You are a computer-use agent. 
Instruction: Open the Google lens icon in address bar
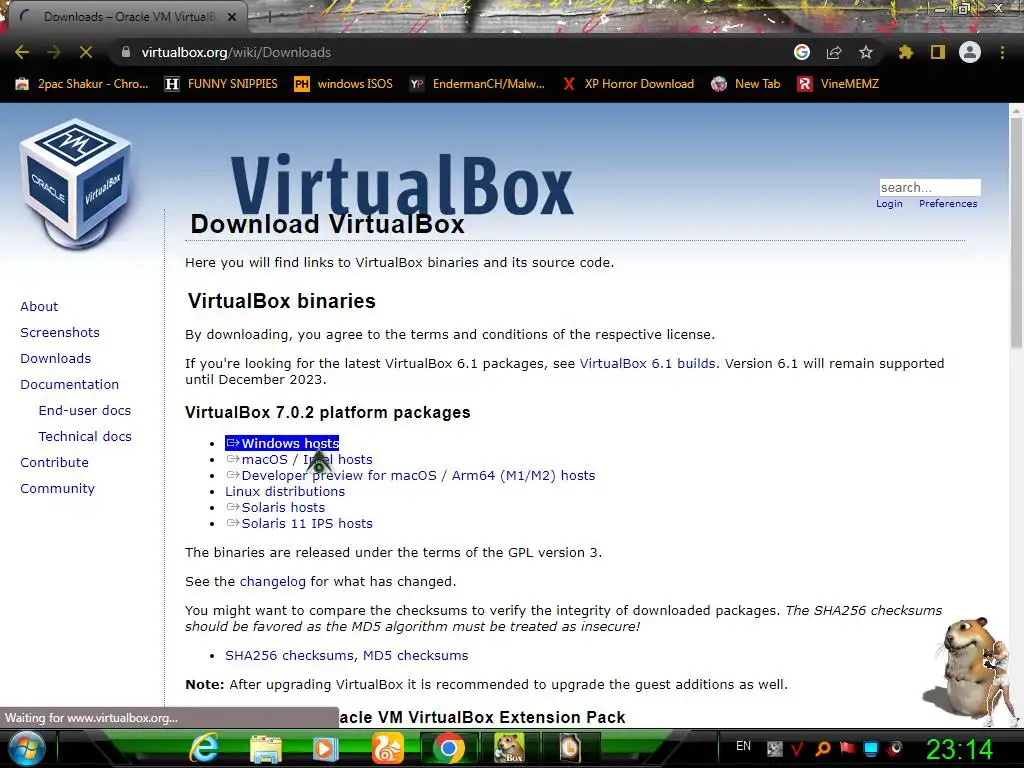click(x=802, y=52)
